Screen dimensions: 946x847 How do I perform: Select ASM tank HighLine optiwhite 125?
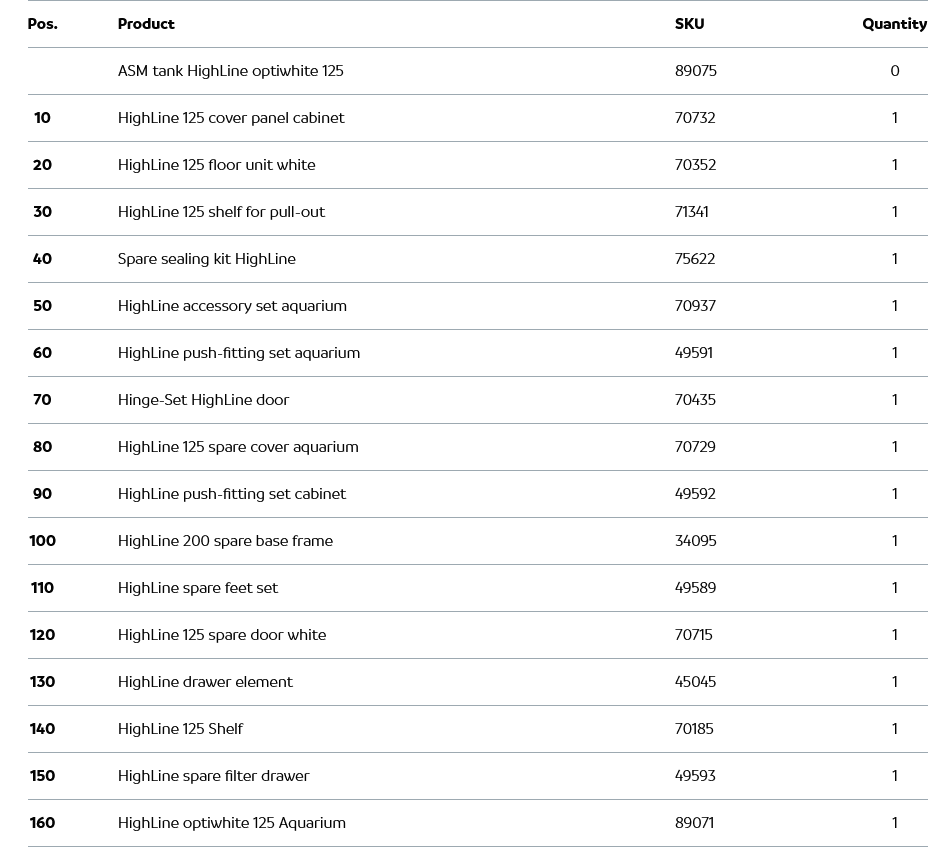(x=230, y=71)
